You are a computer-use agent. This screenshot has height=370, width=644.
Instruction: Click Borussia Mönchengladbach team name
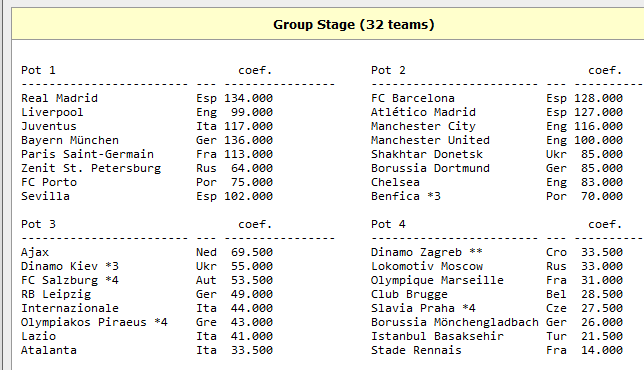pyautogui.click(x=455, y=322)
